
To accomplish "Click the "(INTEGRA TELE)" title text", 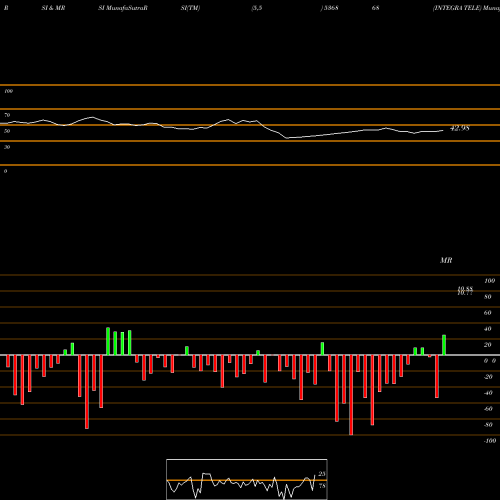I will [457, 8].
